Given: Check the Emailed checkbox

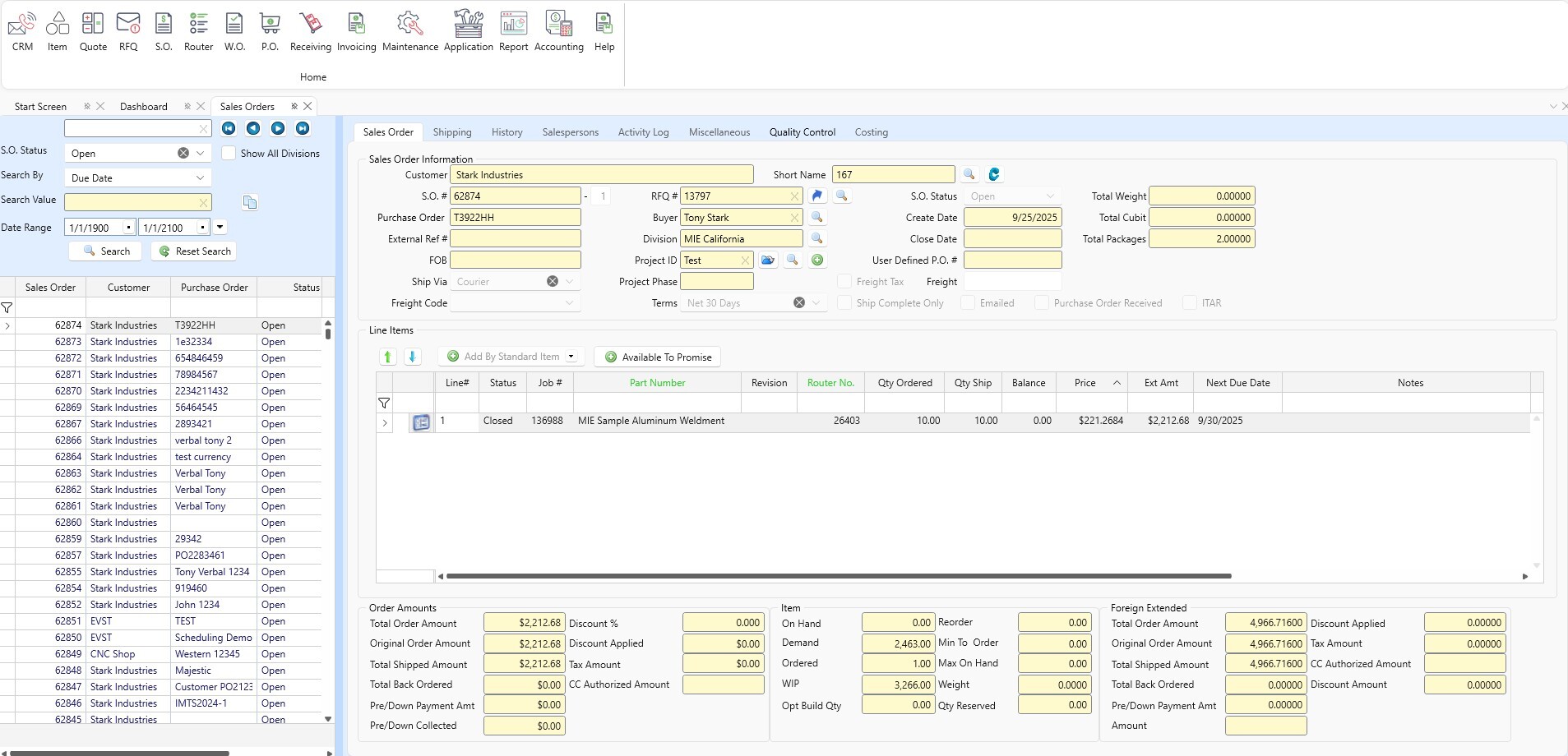Looking at the screenshot, I should coord(967,302).
